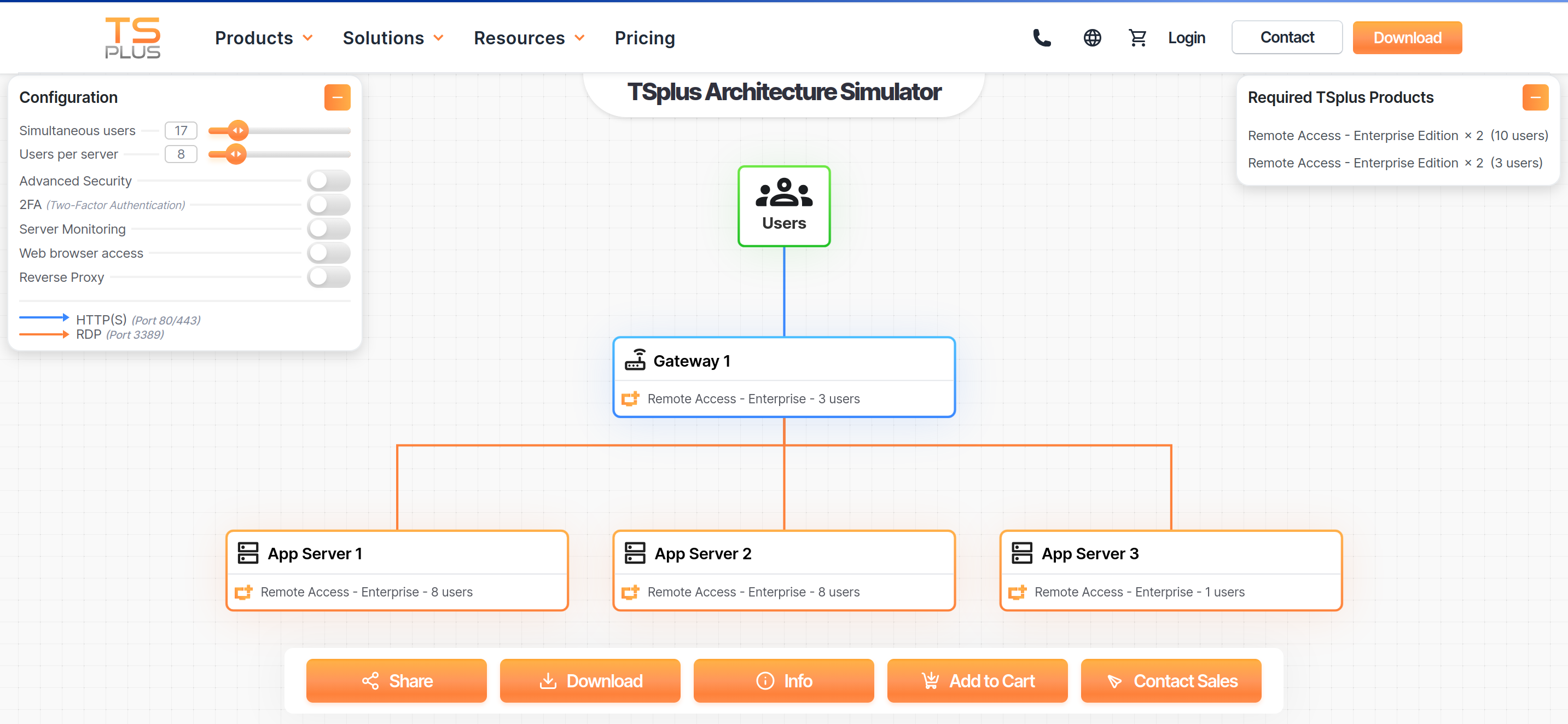Viewport: 1568px width, 724px height.
Task: Click the App Server 2 server icon
Action: 635,553
